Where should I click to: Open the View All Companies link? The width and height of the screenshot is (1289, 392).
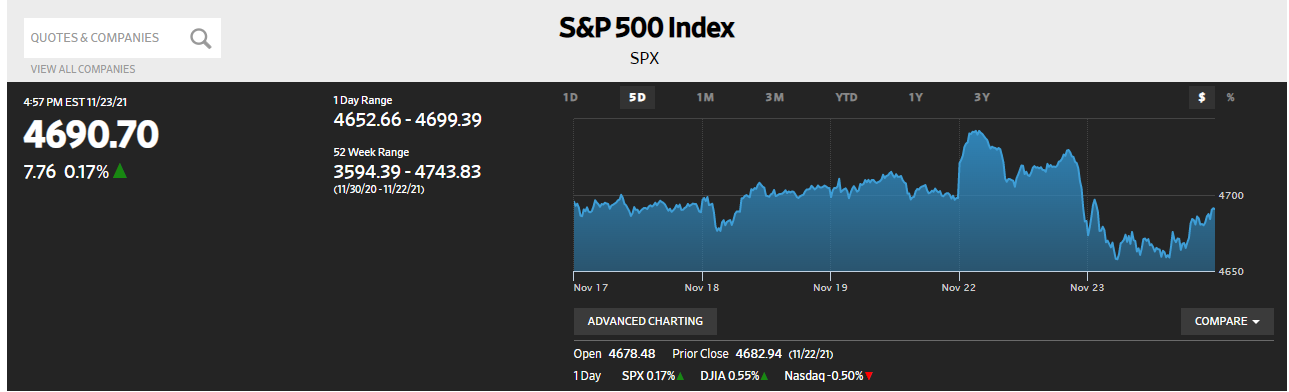[x=83, y=69]
